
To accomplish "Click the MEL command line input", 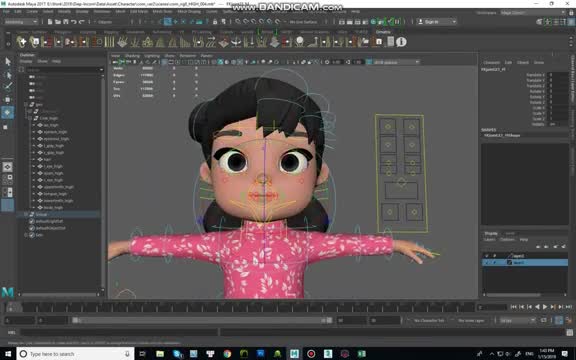I will pos(119,332).
